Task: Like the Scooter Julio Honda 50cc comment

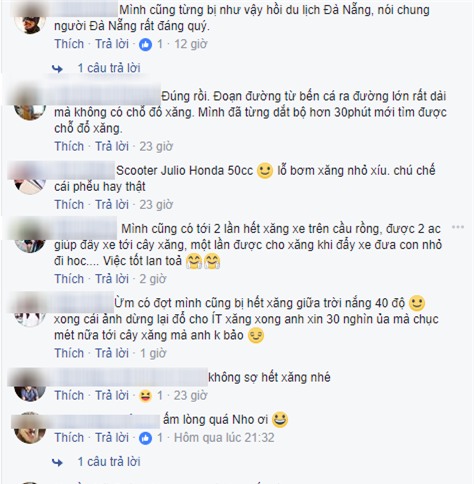Action: 69,205
